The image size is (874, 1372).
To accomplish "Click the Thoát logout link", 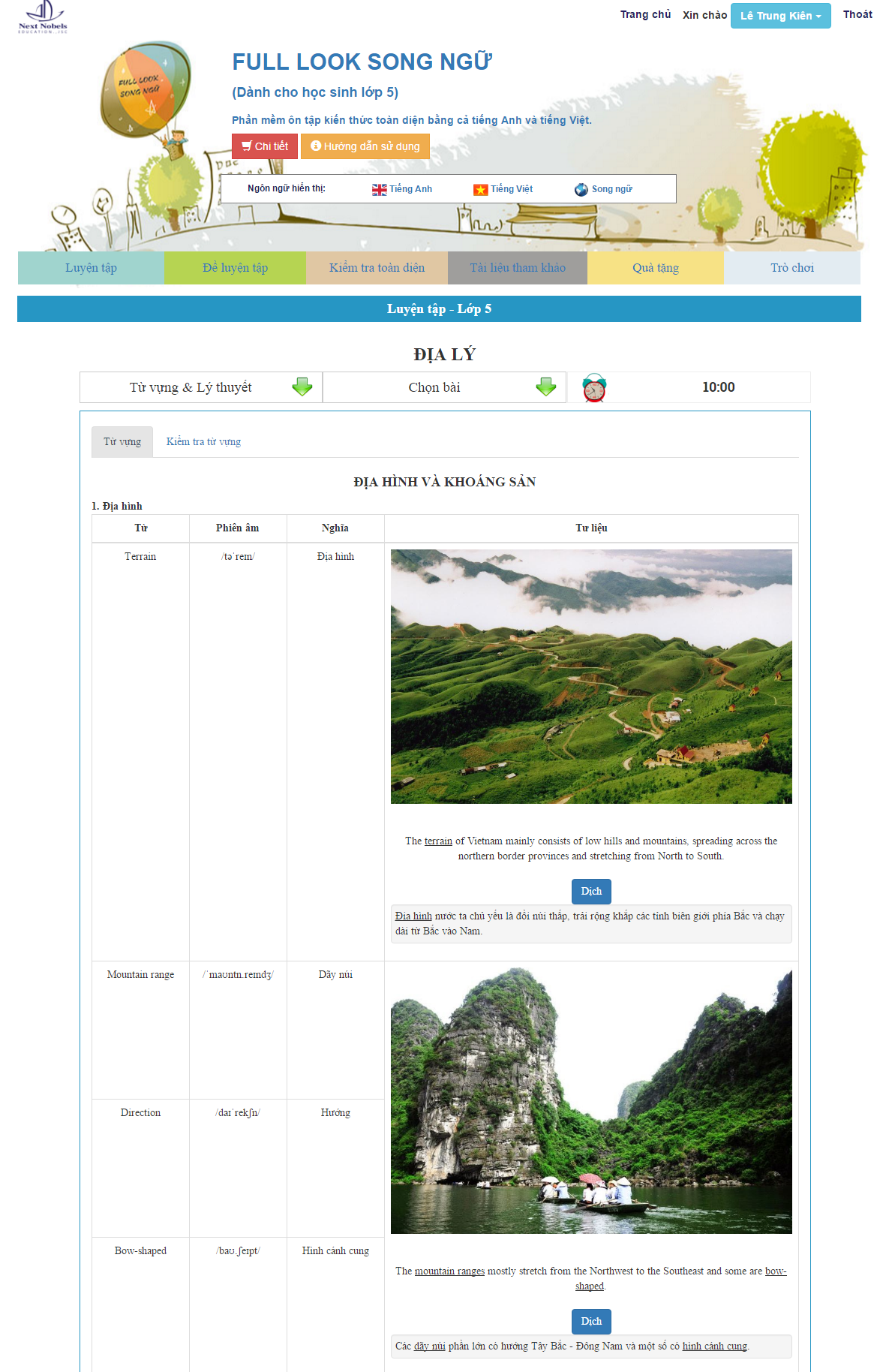I will 857,14.
